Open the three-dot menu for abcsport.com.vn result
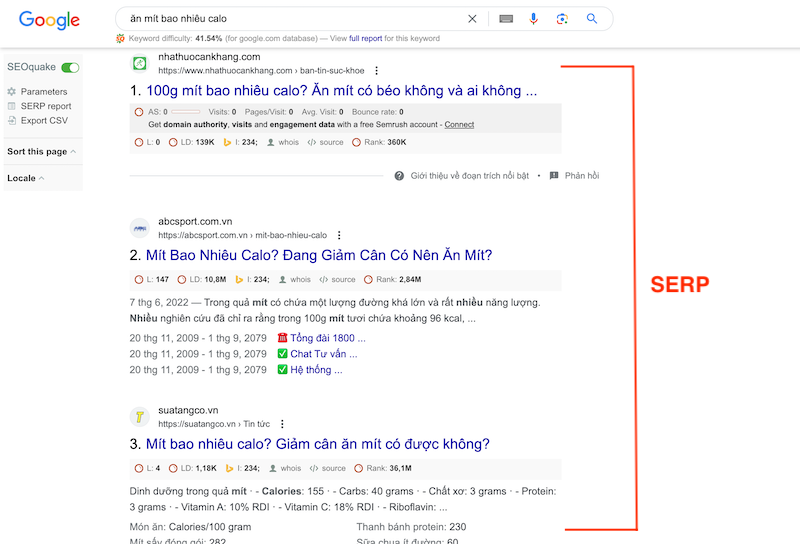Image resolution: width=800 pixels, height=544 pixels. [x=339, y=235]
